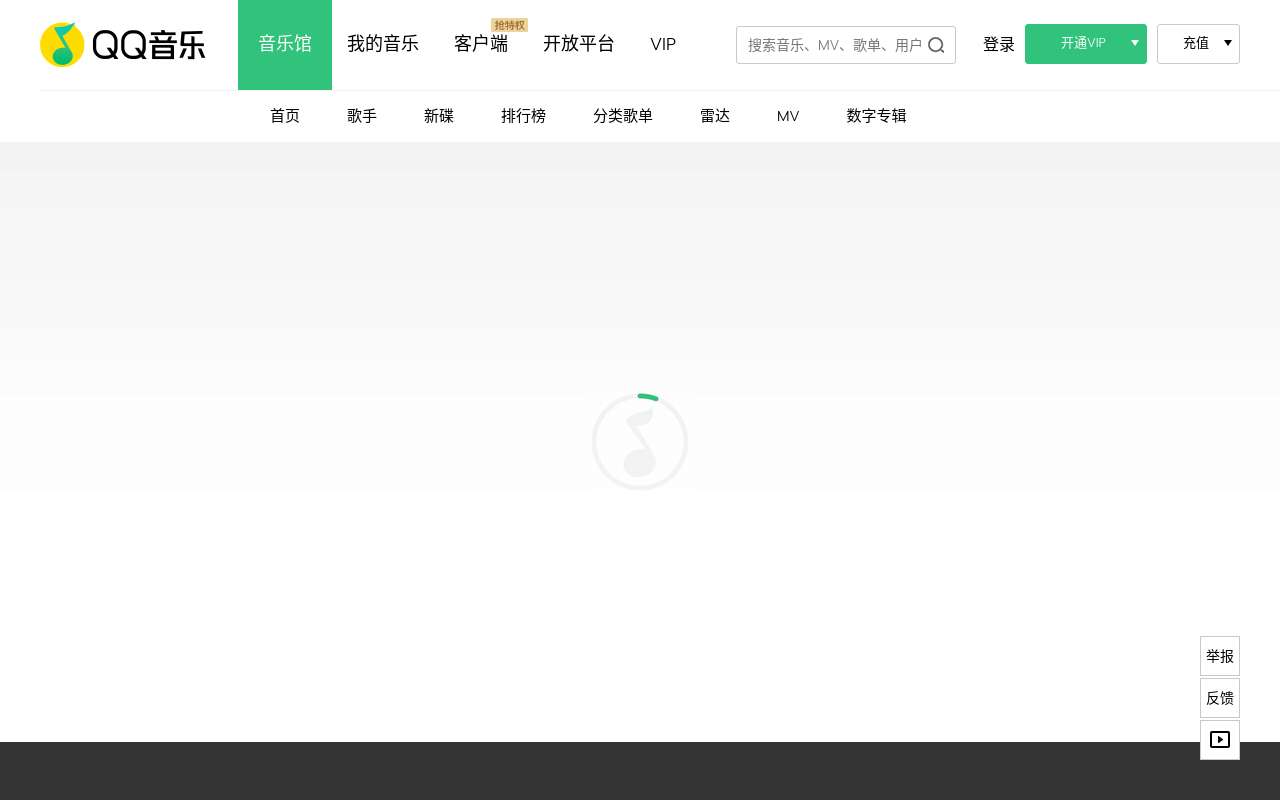The width and height of the screenshot is (1280, 800).
Task: Open the 歌手 submenu item
Action: [x=362, y=116]
